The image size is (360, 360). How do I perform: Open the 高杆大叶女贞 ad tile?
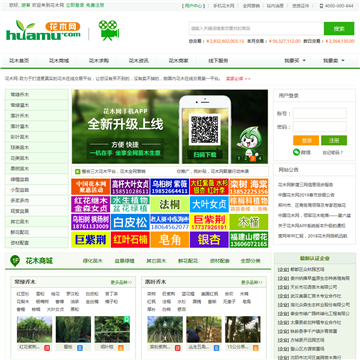click(x=130, y=187)
